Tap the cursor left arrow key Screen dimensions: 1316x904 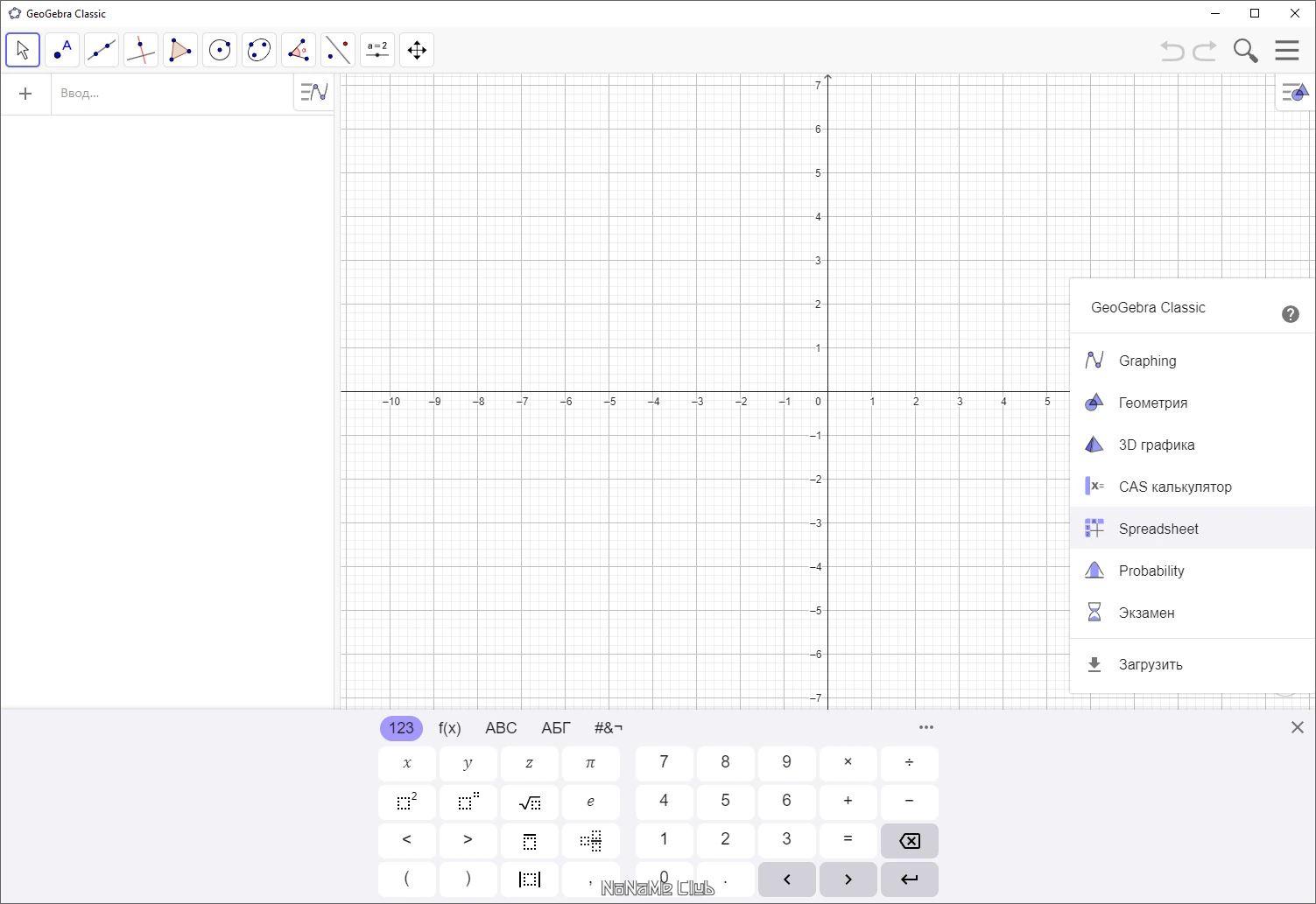tap(787, 879)
